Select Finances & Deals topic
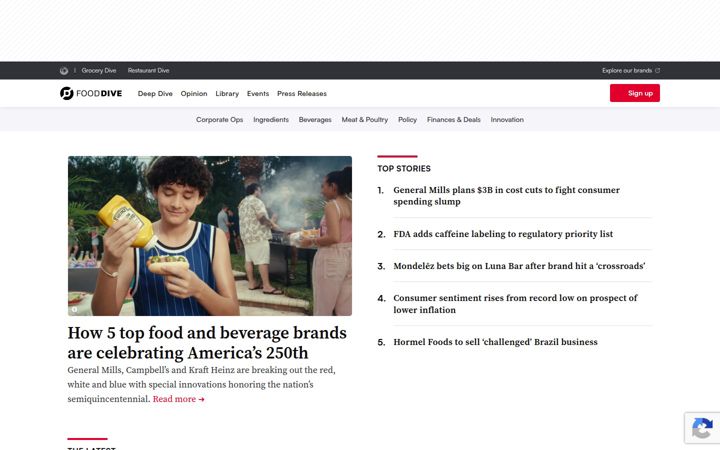Screen dimensions: 720x450 454,120
